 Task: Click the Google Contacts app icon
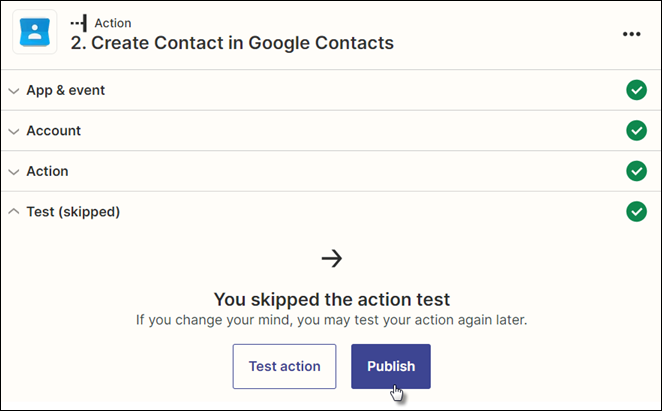click(x=35, y=32)
